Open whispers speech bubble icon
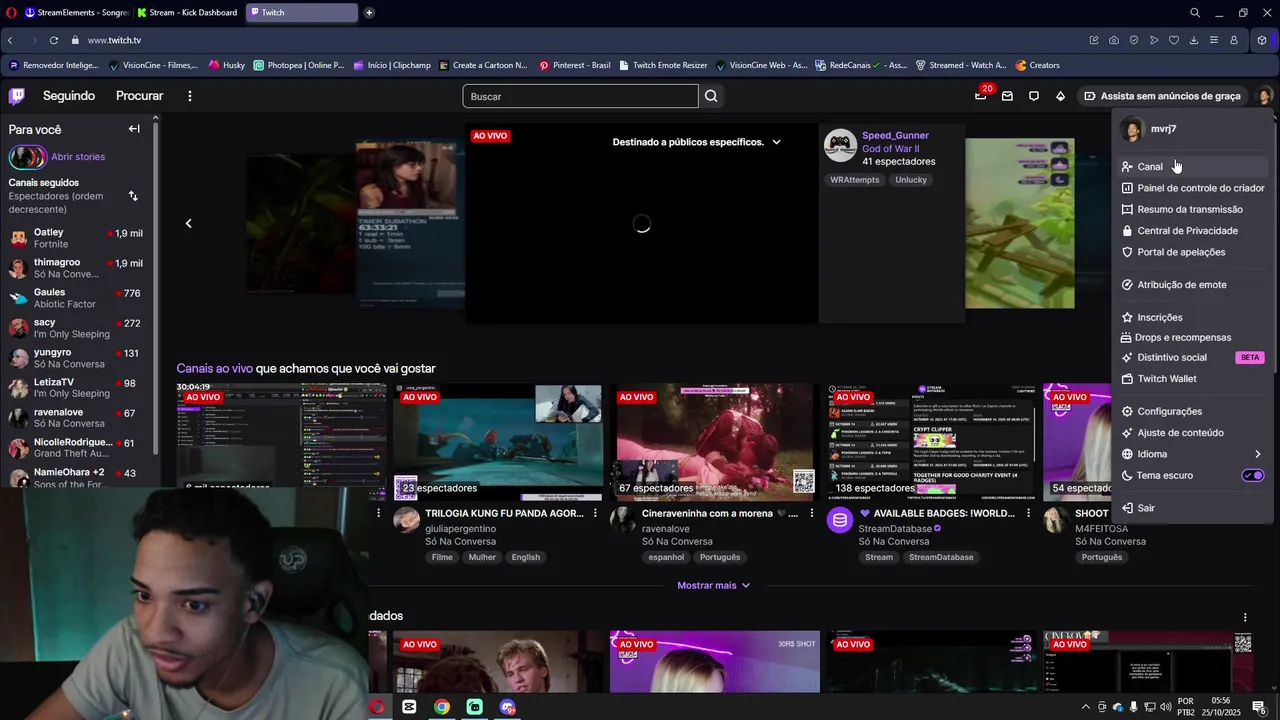 [x=1034, y=96]
